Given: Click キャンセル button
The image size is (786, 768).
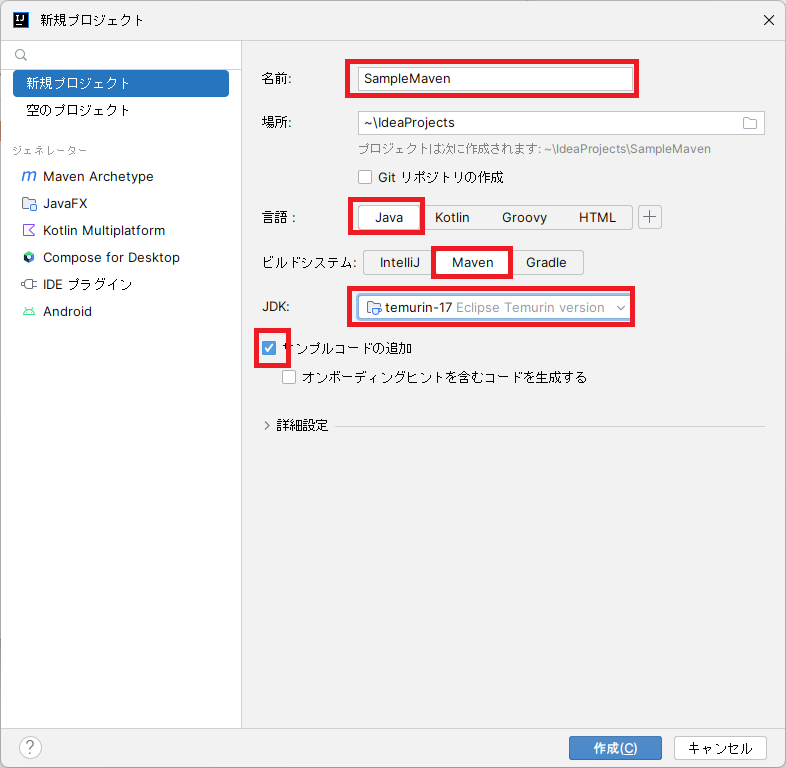Looking at the screenshot, I should [x=720, y=748].
